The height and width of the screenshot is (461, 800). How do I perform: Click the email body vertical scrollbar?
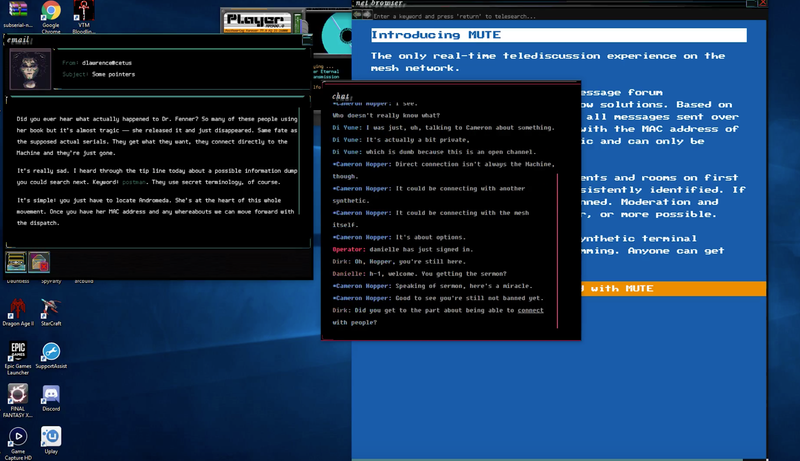pyautogui.click(x=299, y=160)
